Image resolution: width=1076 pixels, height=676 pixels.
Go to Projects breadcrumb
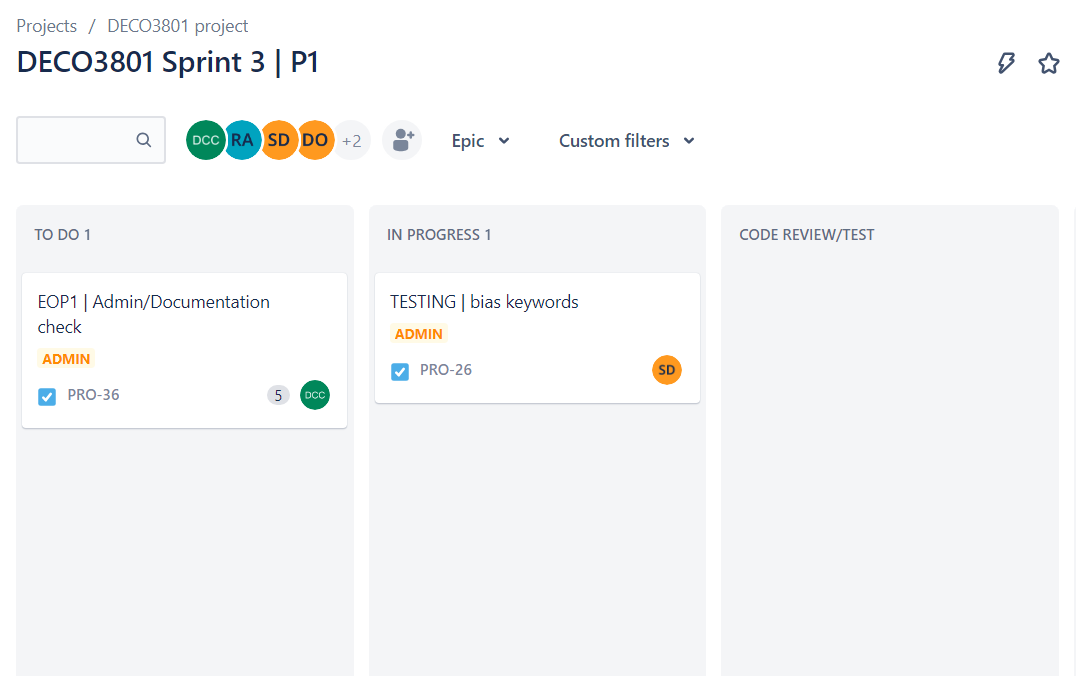coord(46,26)
